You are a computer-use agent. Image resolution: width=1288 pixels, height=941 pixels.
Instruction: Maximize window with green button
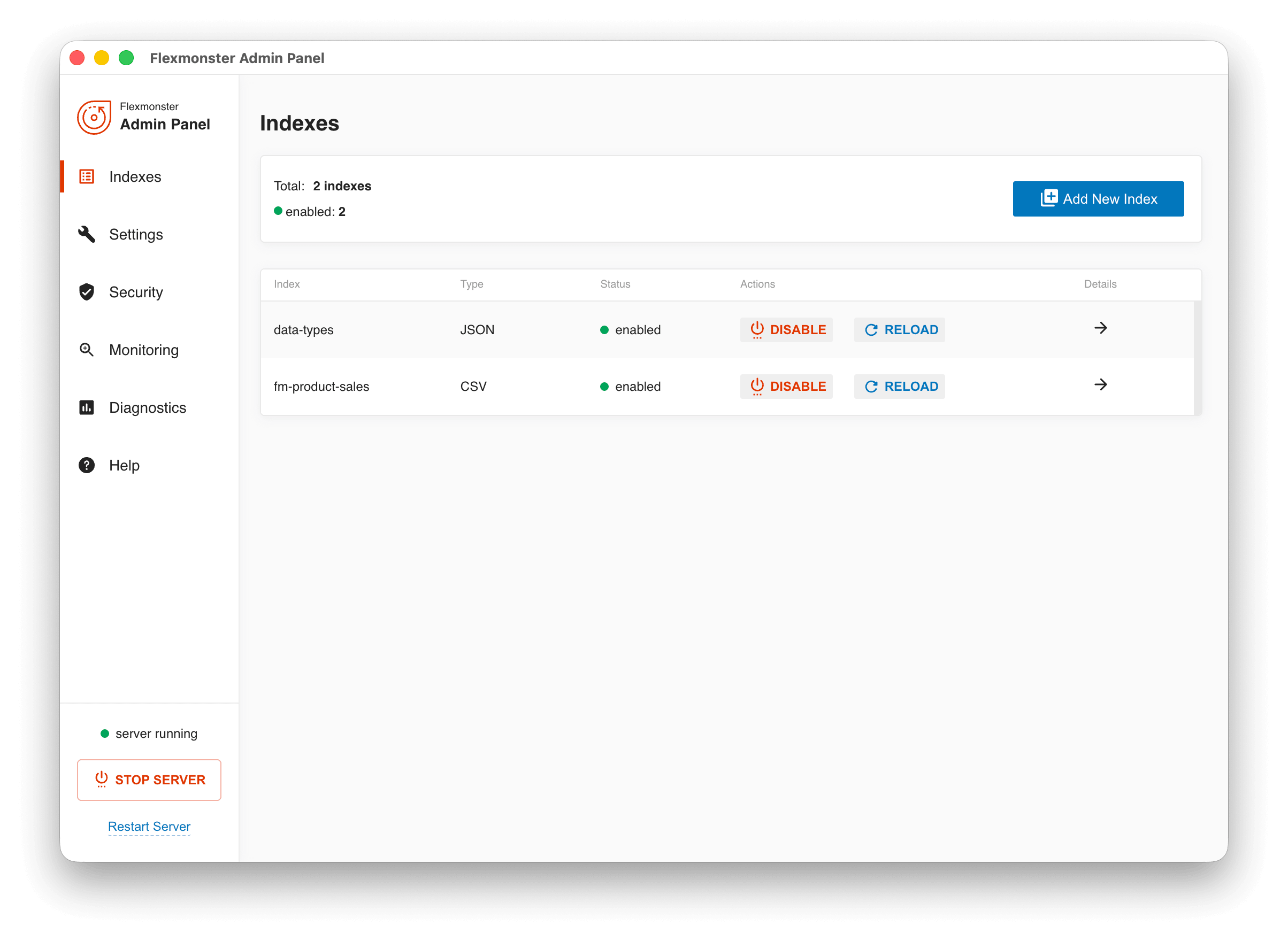pyautogui.click(x=126, y=58)
